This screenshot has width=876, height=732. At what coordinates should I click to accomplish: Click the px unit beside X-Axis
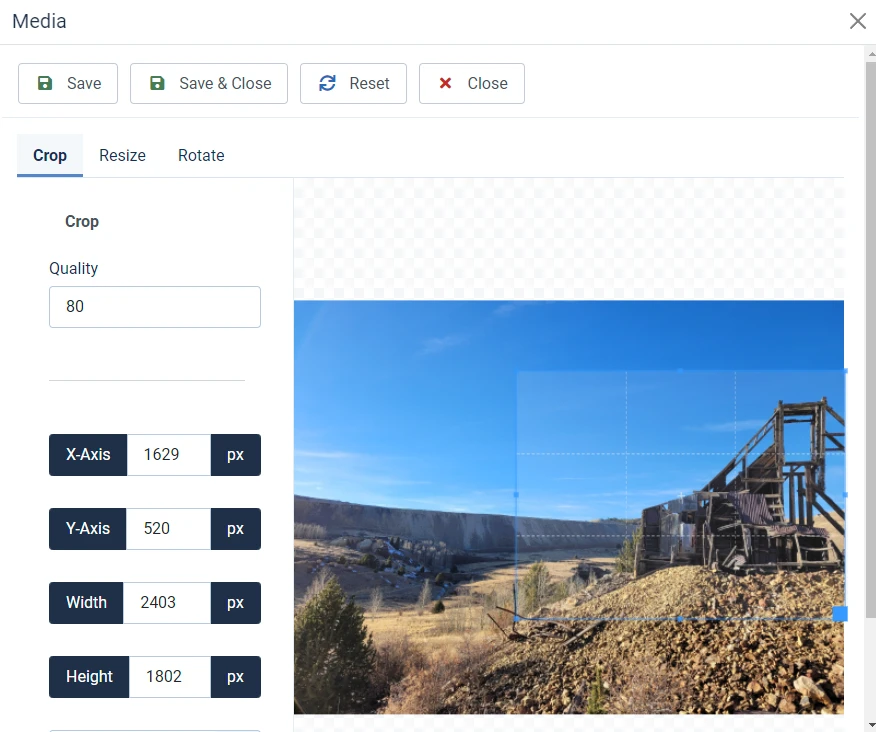tap(236, 455)
